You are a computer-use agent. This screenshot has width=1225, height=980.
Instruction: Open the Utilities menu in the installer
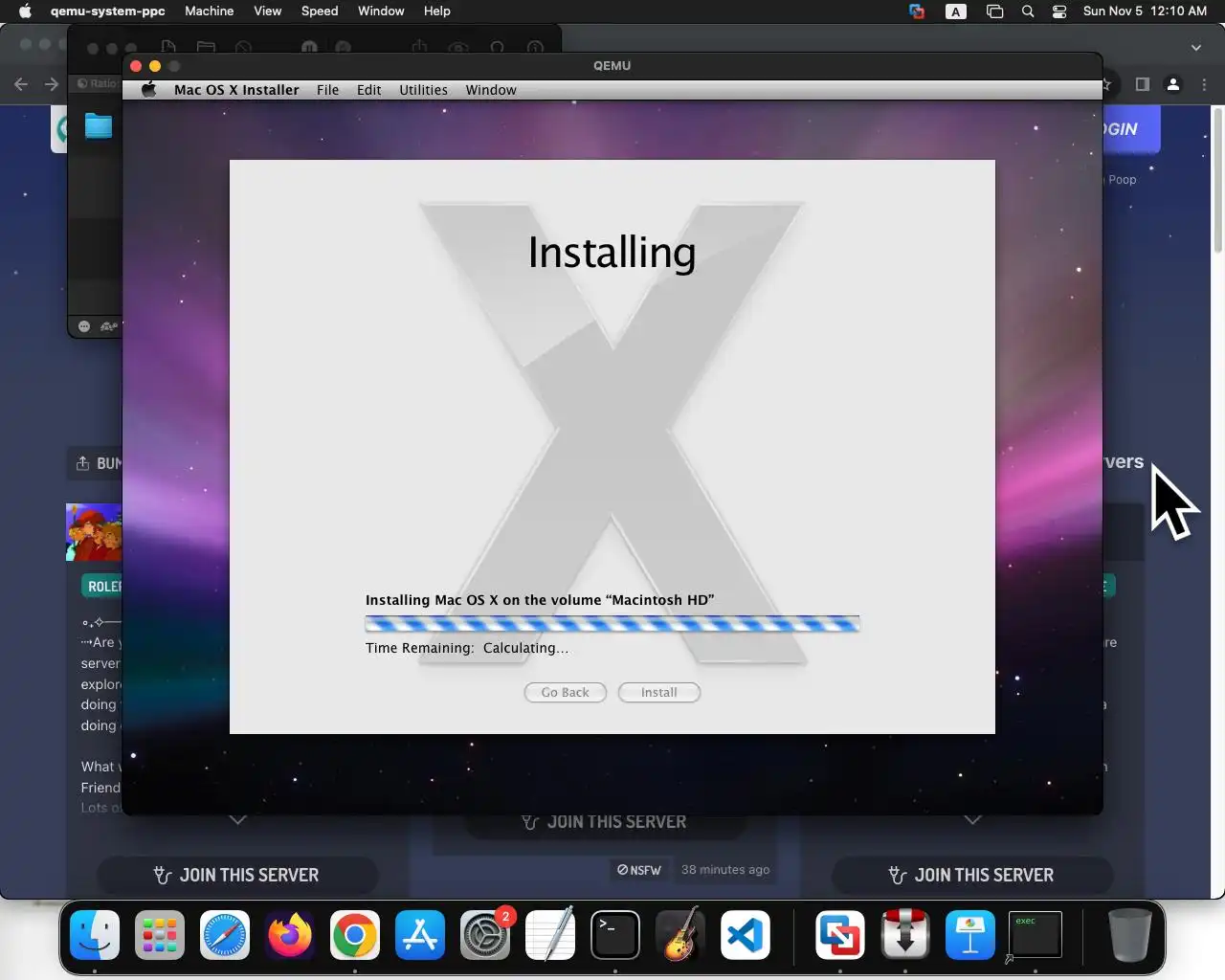pyautogui.click(x=423, y=90)
